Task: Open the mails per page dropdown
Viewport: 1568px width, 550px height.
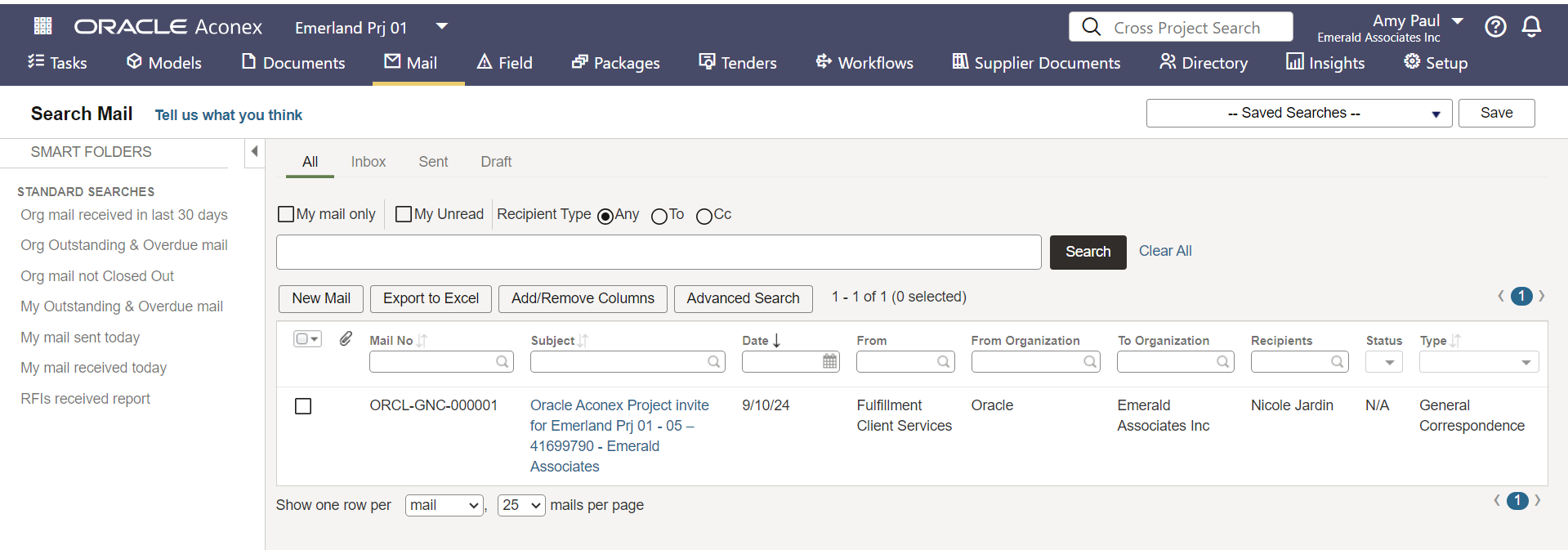Action: click(521, 505)
